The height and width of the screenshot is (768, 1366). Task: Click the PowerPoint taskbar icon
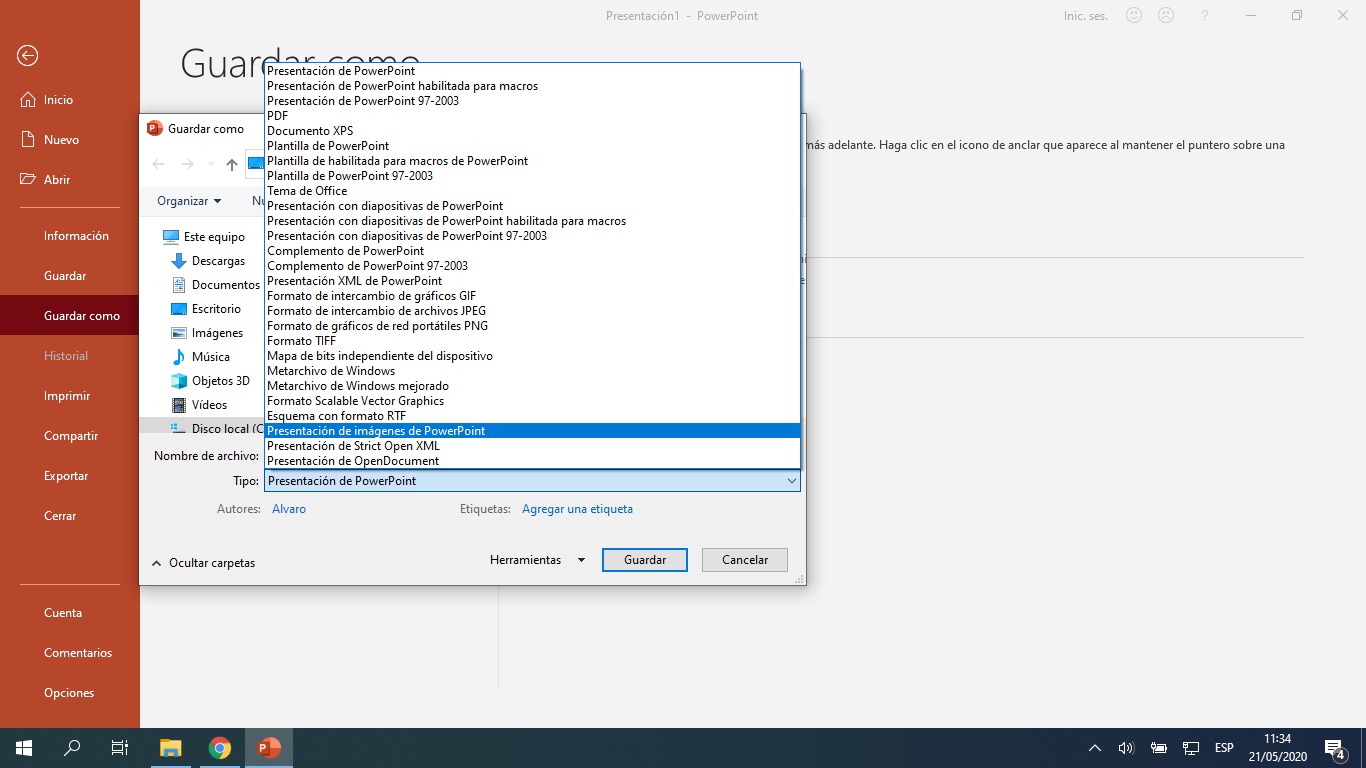268,748
